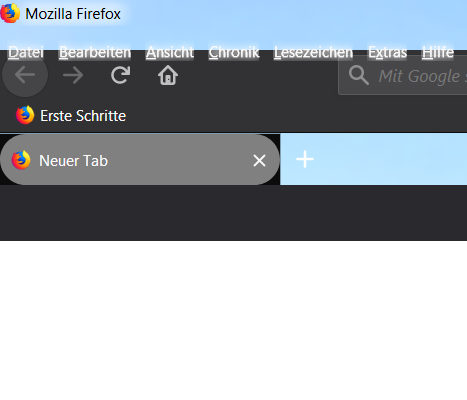
Task: Open the Hilfe menu
Action: 438,52
